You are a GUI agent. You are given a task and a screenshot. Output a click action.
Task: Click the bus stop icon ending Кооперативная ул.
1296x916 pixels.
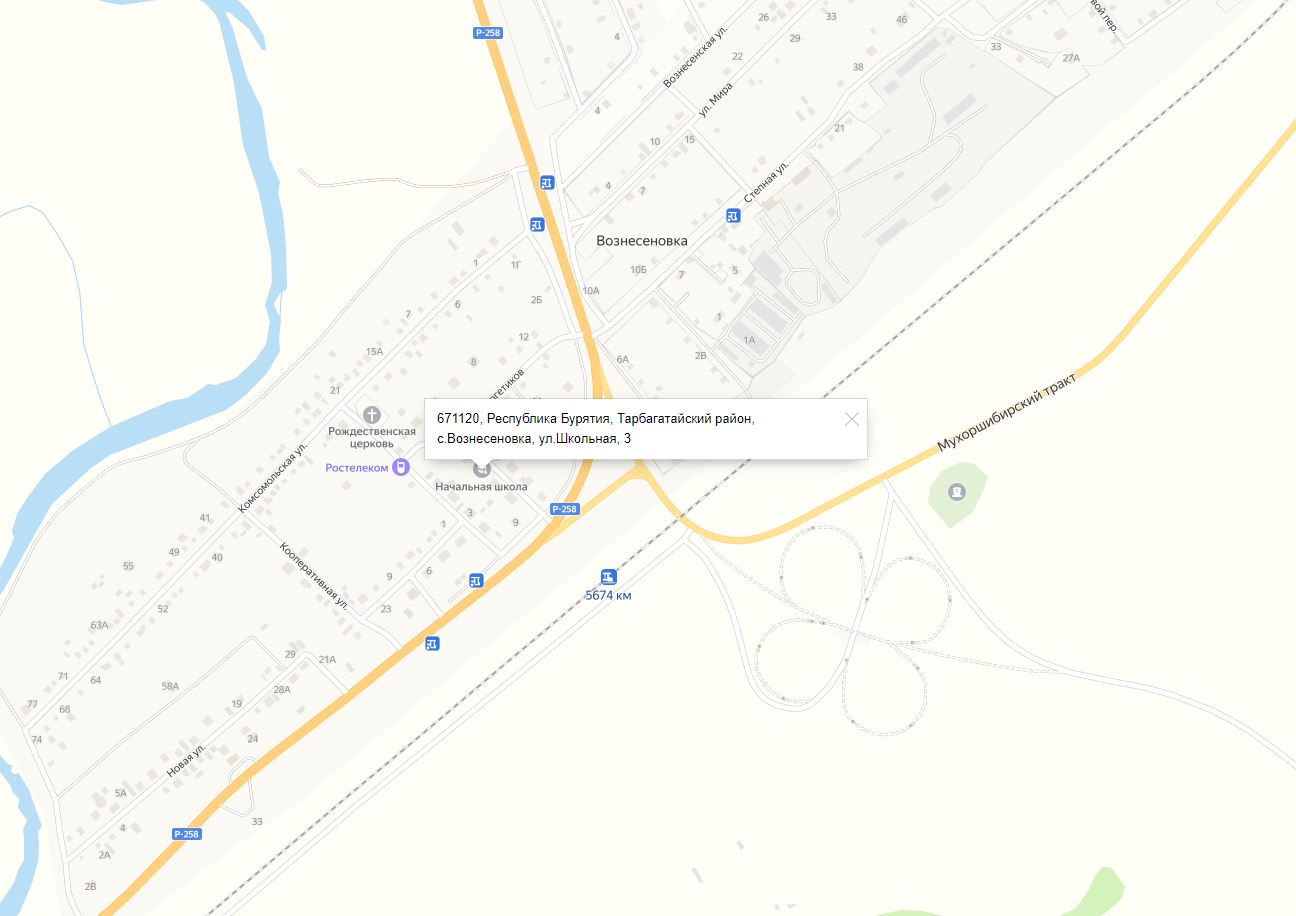pyautogui.click(x=432, y=643)
